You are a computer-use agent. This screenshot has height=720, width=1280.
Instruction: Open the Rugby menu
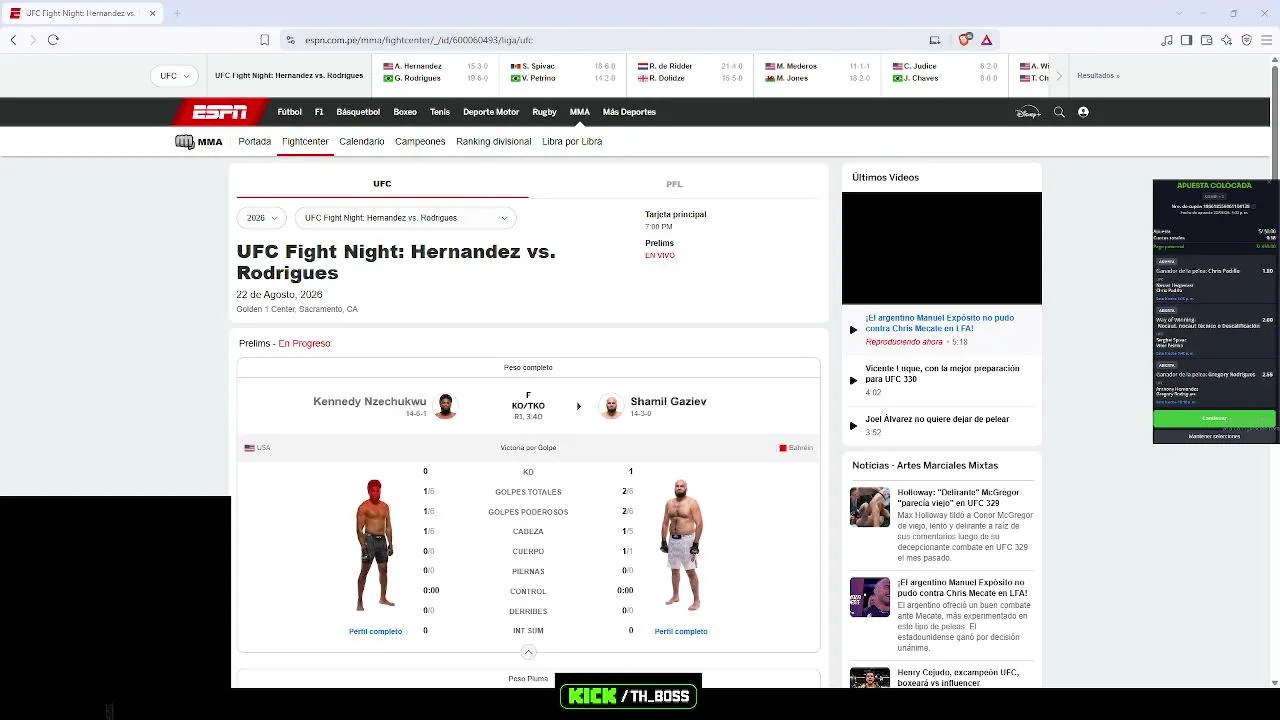pyautogui.click(x=544, y=112)
